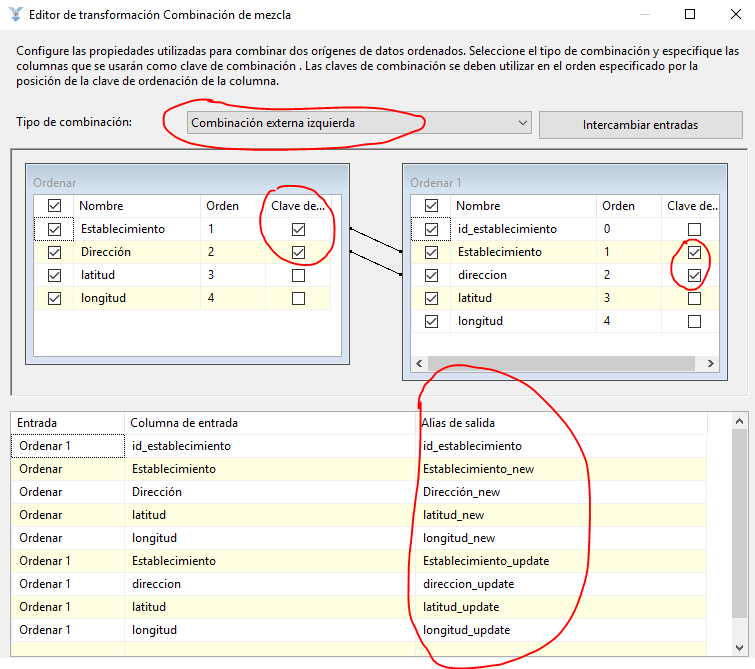
Task: Close the Combinación de mezcla editor
Action: (736, 14)
